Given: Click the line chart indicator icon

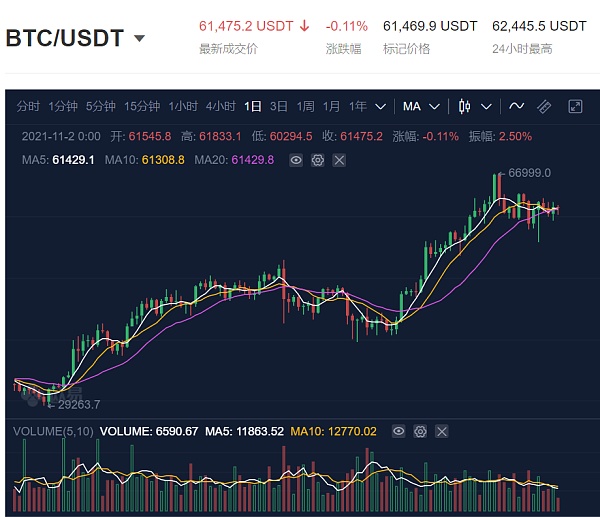Looking at the screenshot, I should 517,106.
